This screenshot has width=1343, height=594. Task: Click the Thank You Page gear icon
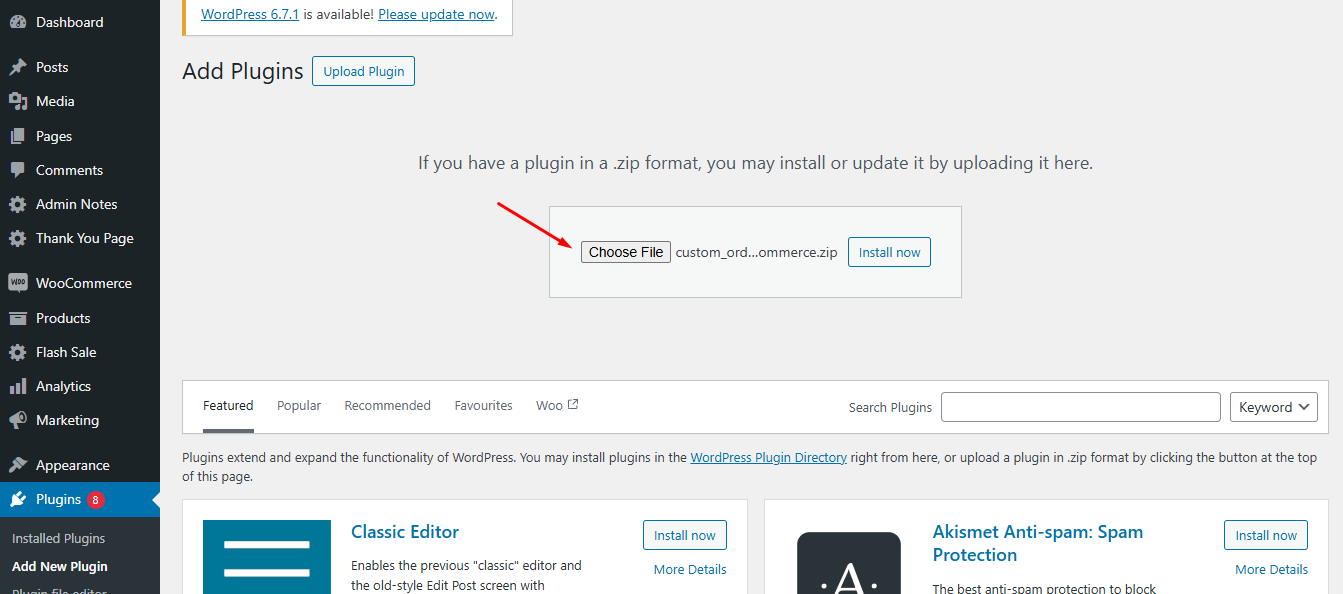click(x=18, y=238)
